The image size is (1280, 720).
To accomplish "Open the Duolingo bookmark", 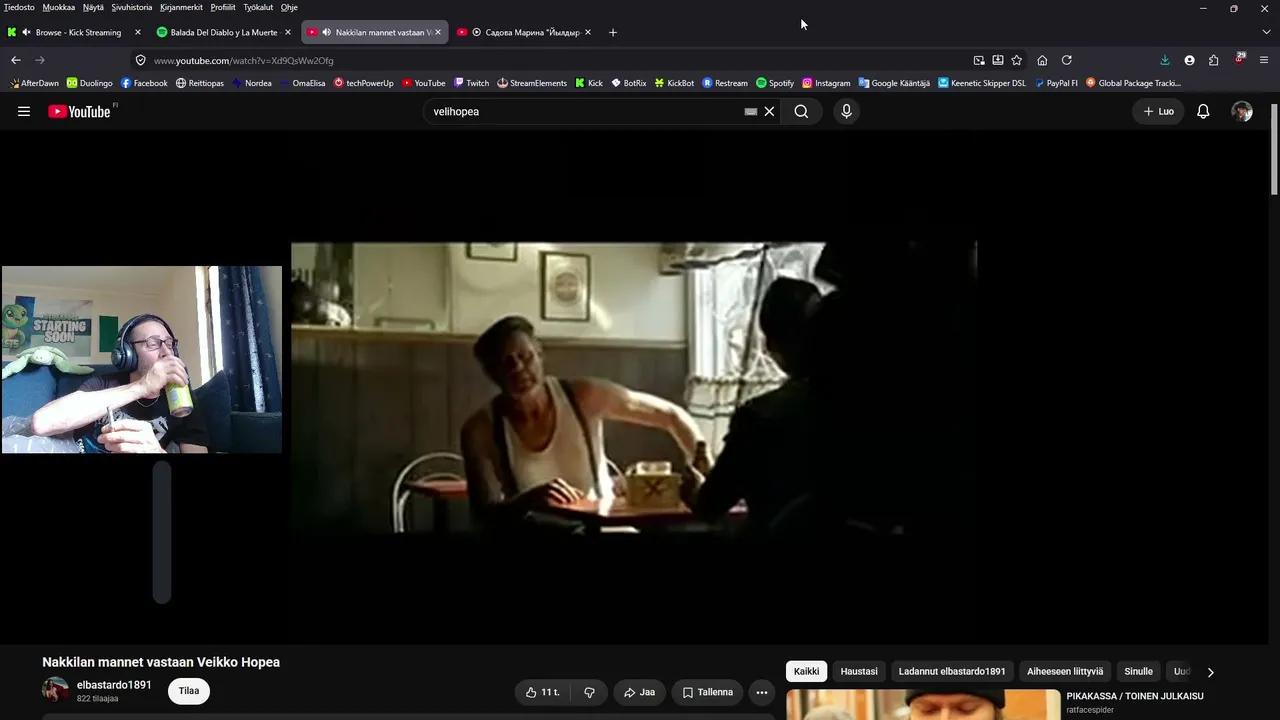I will (90, 83).
